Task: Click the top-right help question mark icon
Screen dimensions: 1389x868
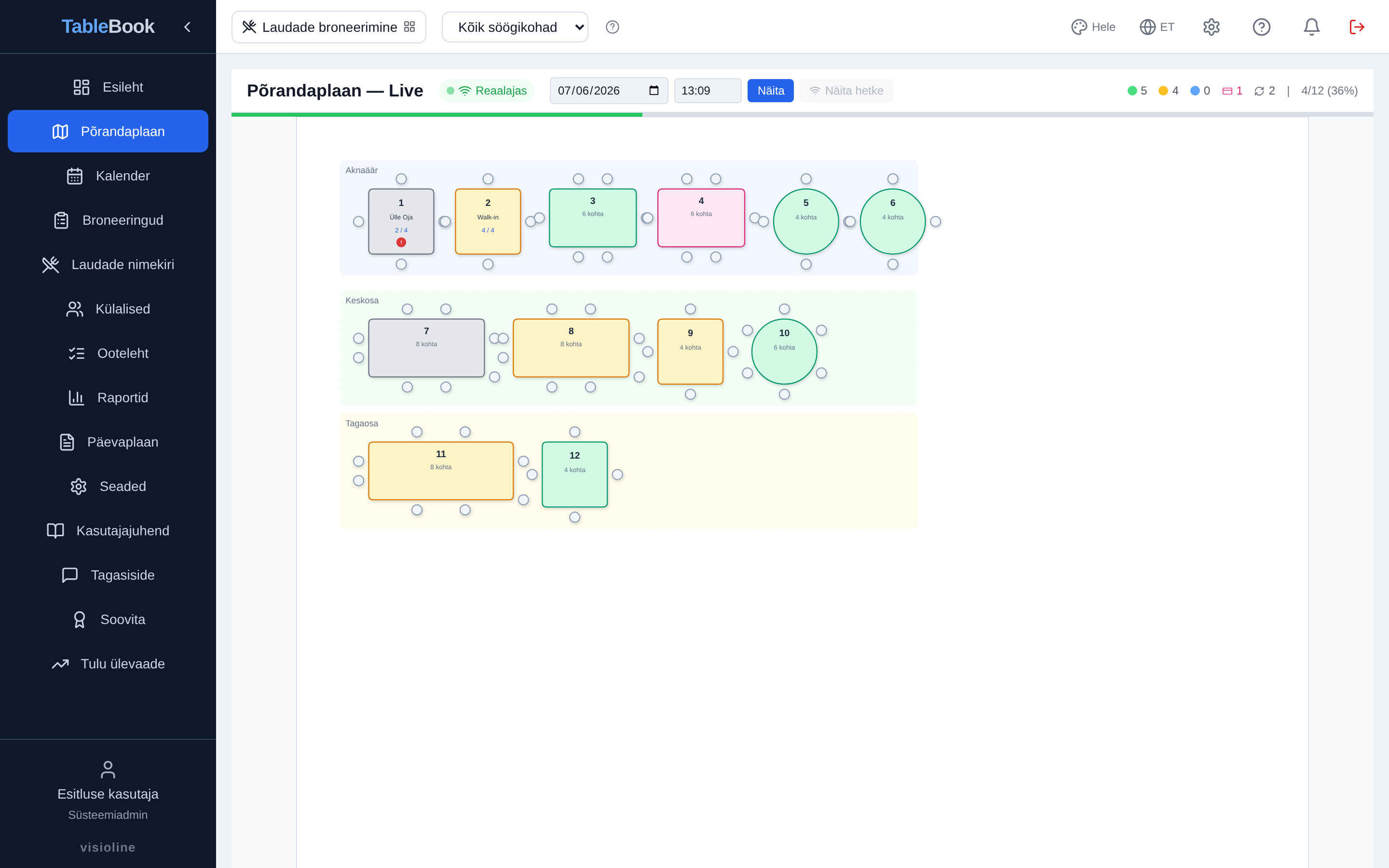Action: (x=1261, y=27)
